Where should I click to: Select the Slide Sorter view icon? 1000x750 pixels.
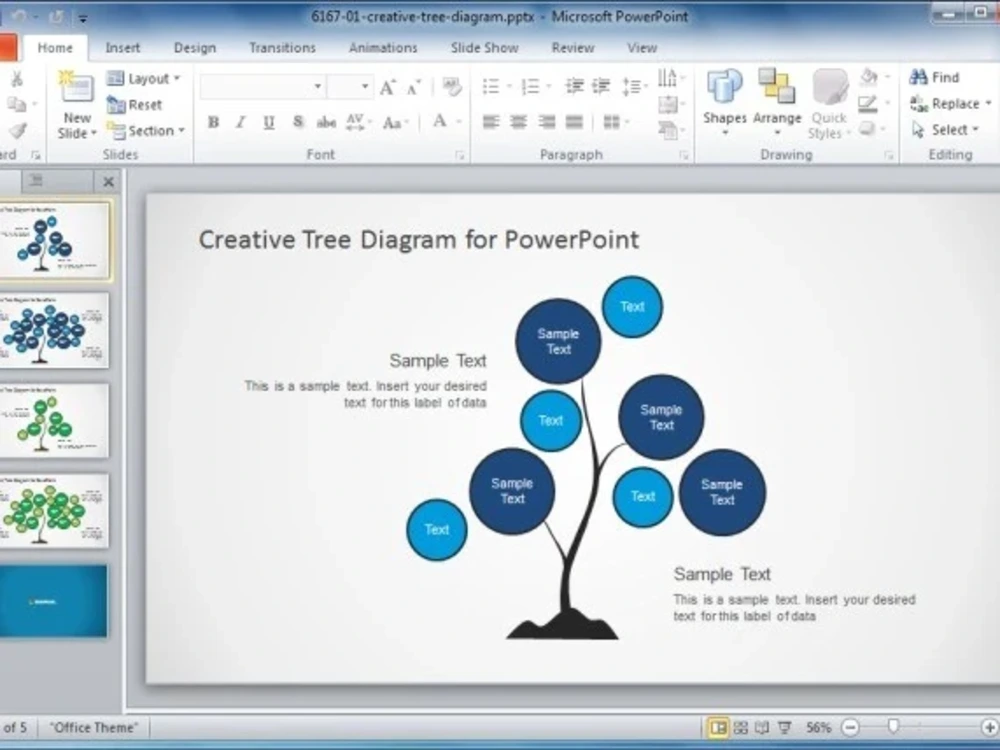point(740,728)
